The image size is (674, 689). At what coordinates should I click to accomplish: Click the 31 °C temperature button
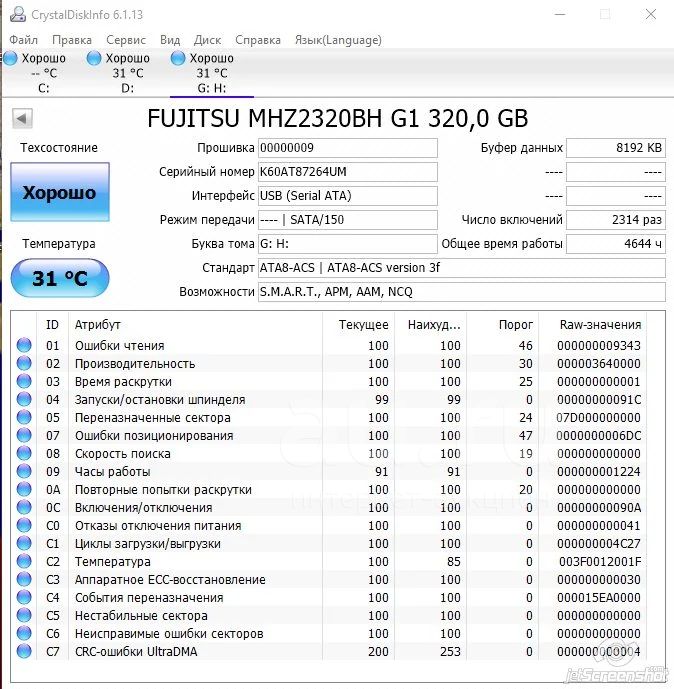pos(60,278)
